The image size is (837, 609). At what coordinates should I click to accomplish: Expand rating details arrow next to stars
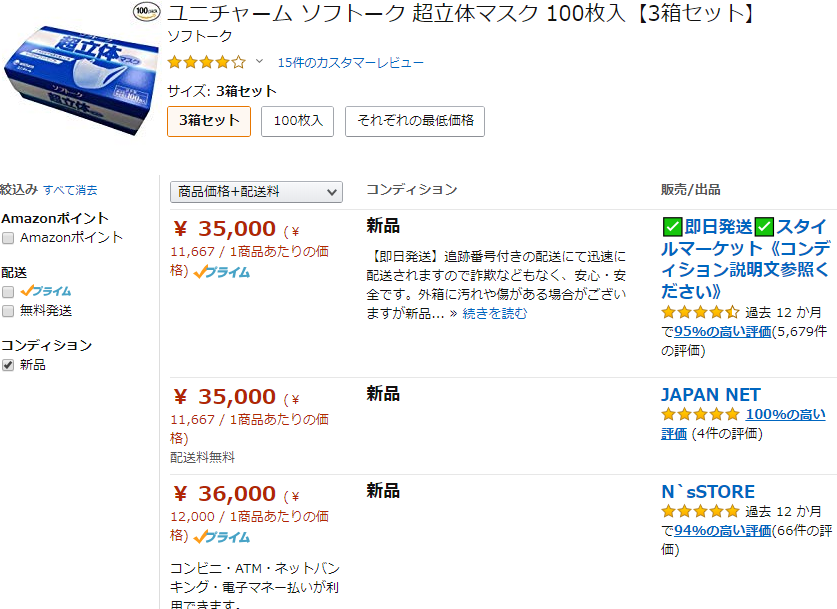click(260, 62)
